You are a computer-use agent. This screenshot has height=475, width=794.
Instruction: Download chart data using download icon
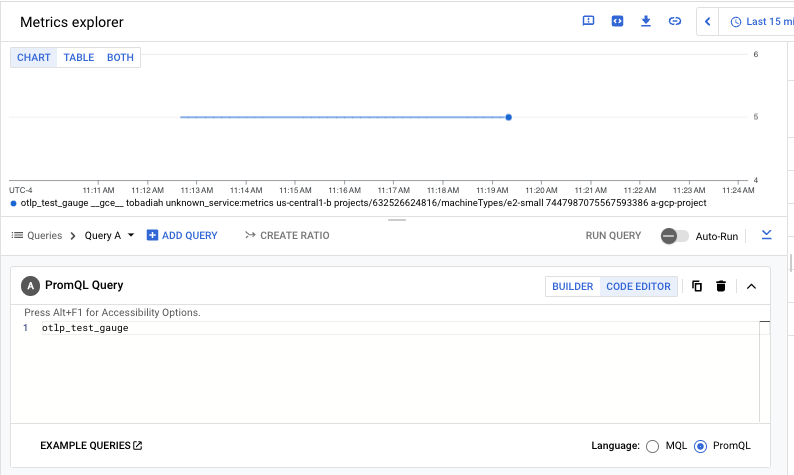646,21
